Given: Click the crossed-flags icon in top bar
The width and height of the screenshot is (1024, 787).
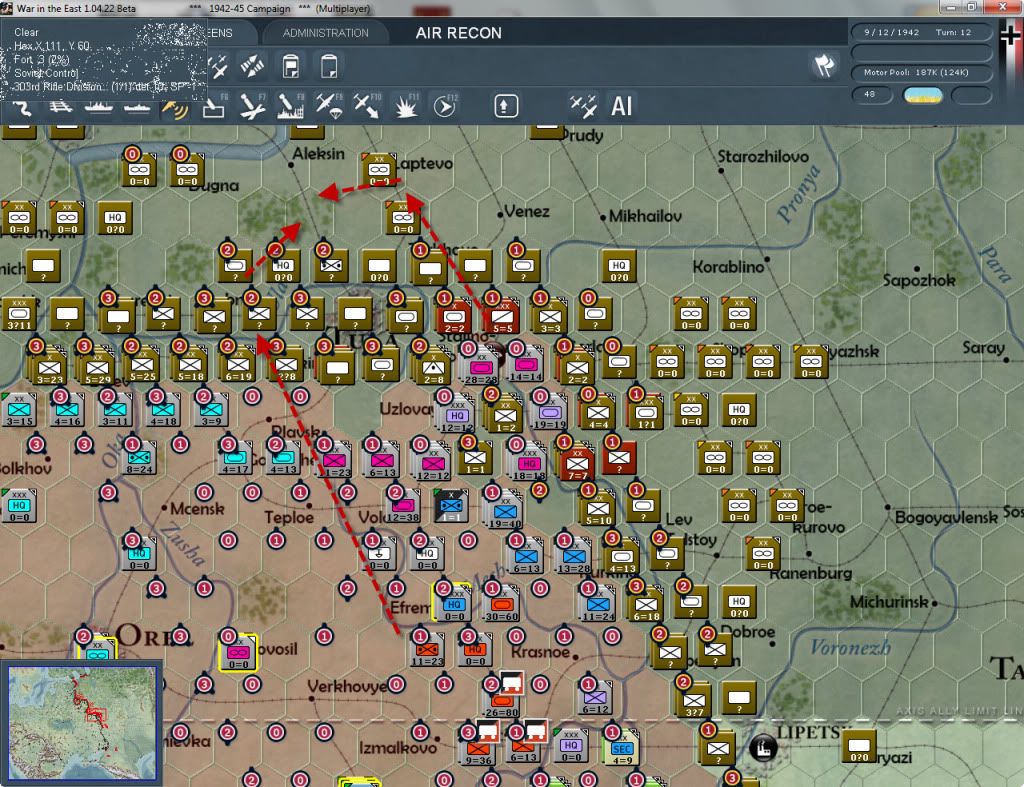Looking at the screenshot, I should pyautogui.click(x=824, y=65).
